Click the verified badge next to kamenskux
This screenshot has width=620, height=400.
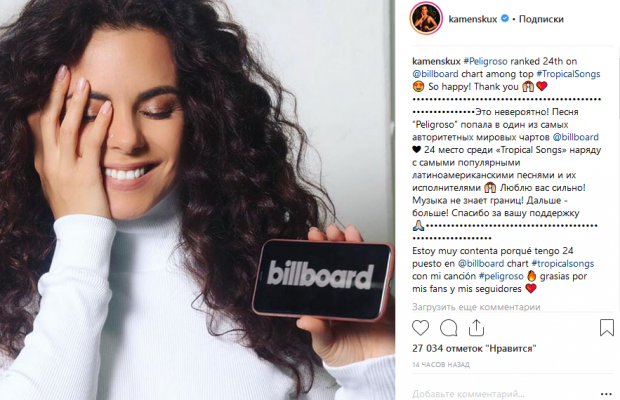(505, 18)
